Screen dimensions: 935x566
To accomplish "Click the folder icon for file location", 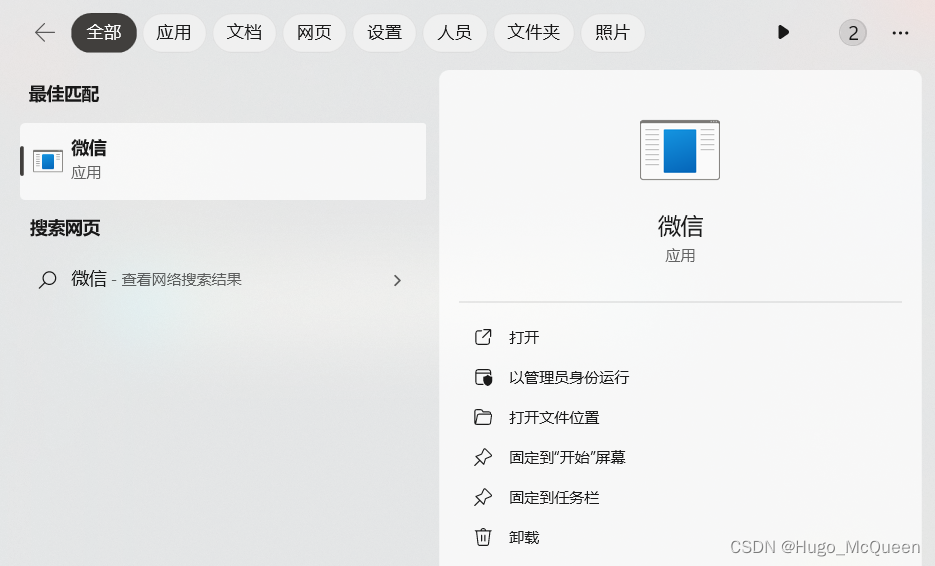I will (483, 417).
